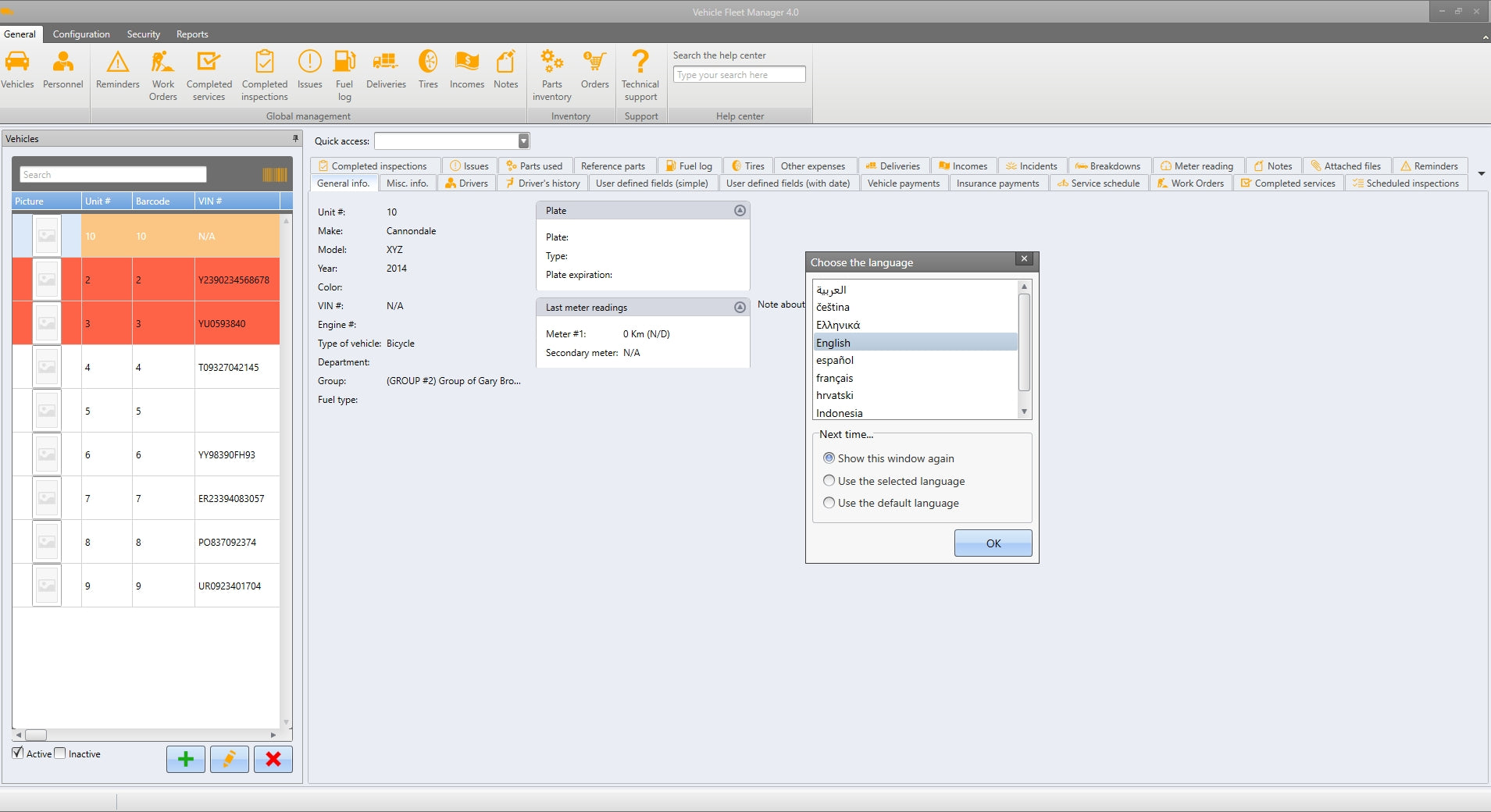Add a new vehicle with green plus
The height and width of the screenshot is (812, 1491).
pyautogui.click(x=186, y=759)
